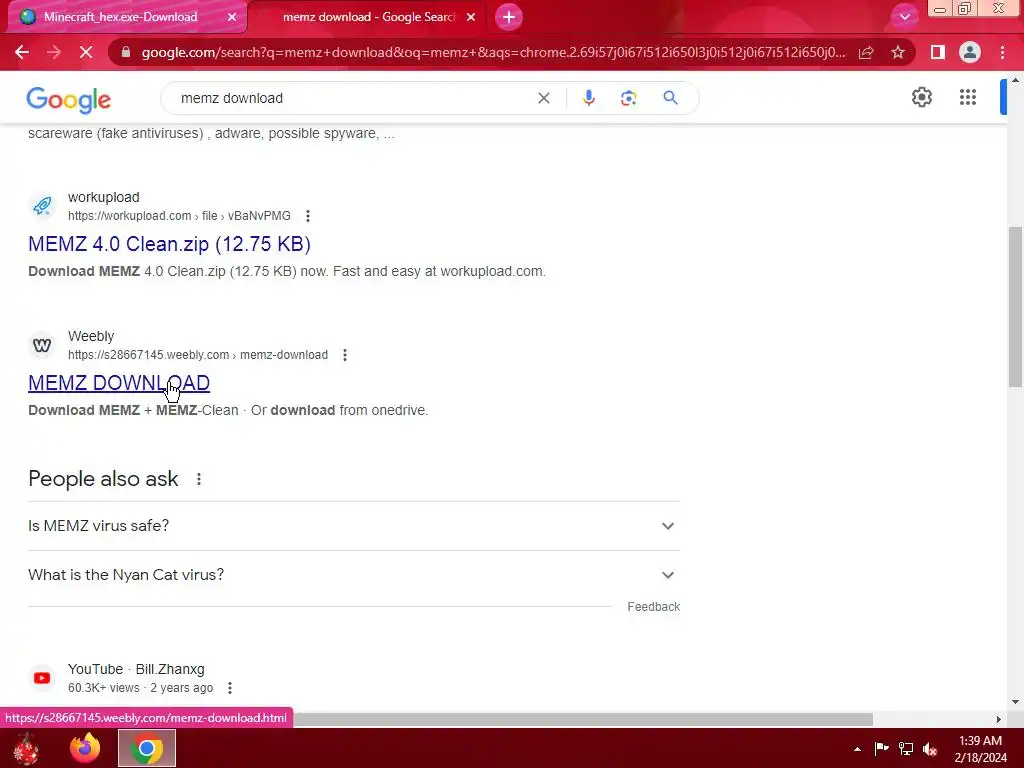Open Google quick settings gear
Screen dimensions: 1024x768
[x=921, y=97]
